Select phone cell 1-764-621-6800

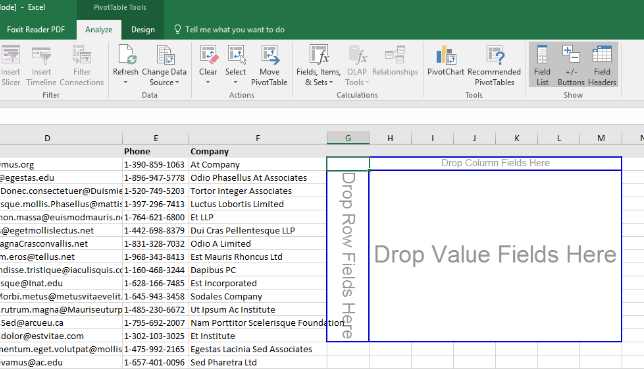point(156,217)
